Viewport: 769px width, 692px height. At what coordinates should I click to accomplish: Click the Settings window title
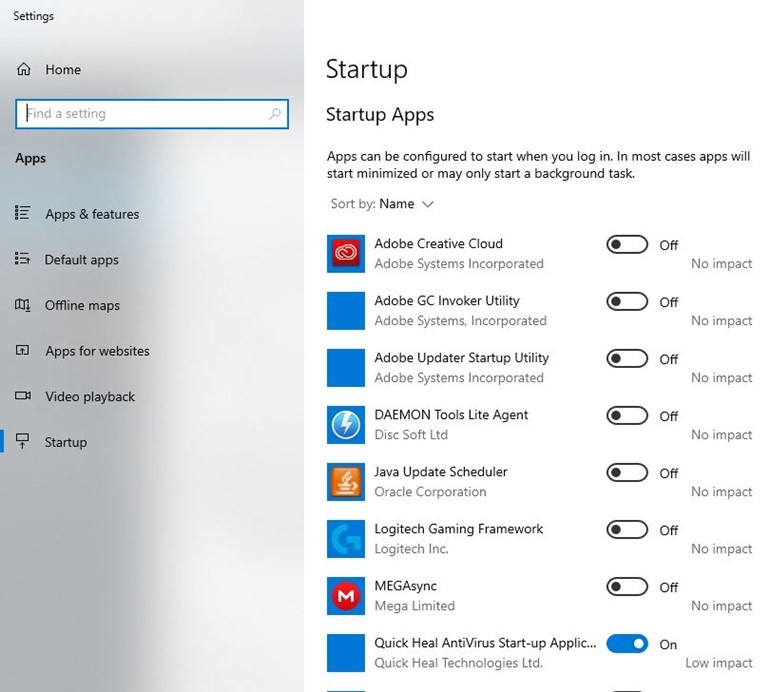pyautogui.click(x=33, y=16)
